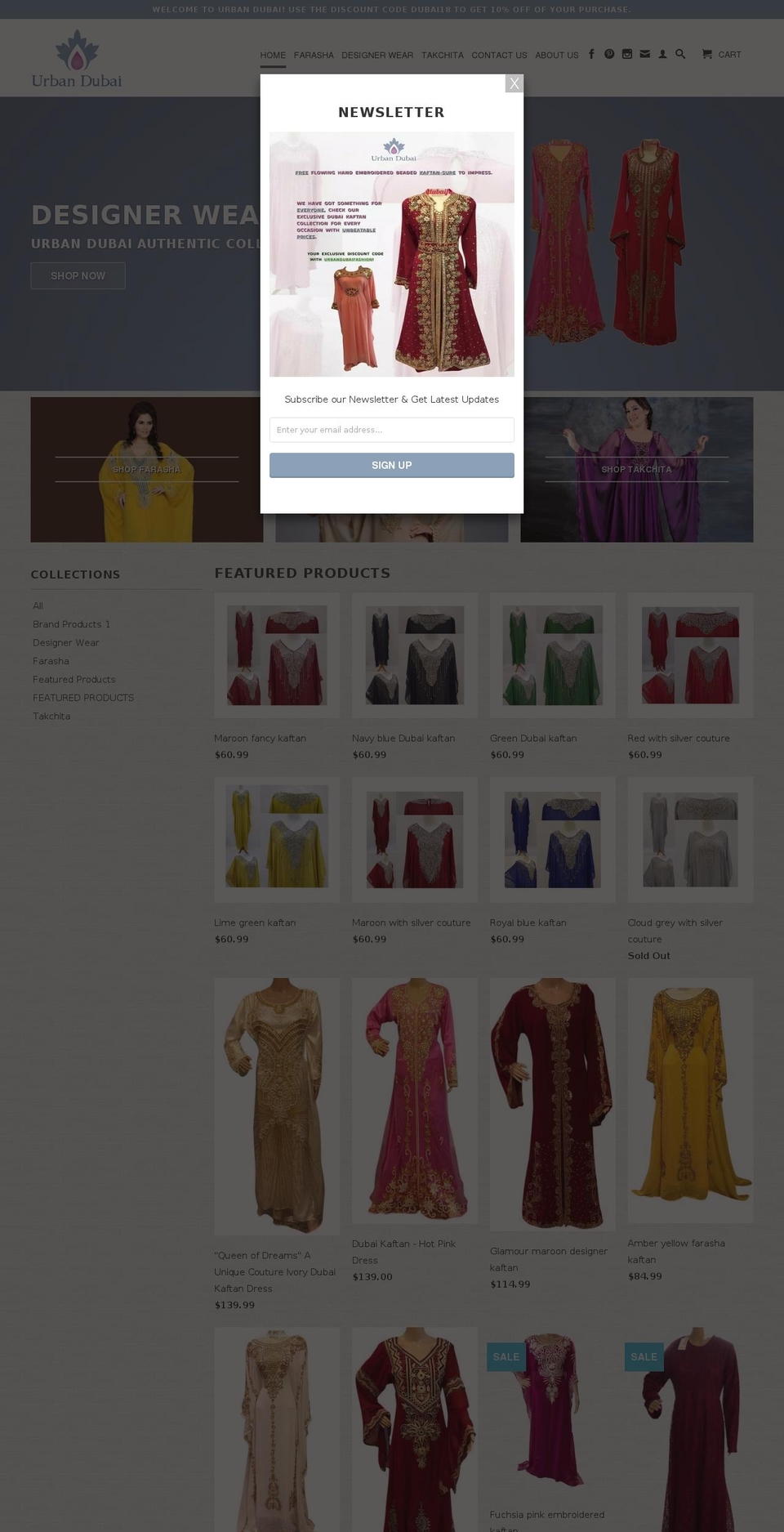Open Royal blue kaftan thumbnail
The width and height of the screenshot is (784, 1532).
(x=553, y=840)
